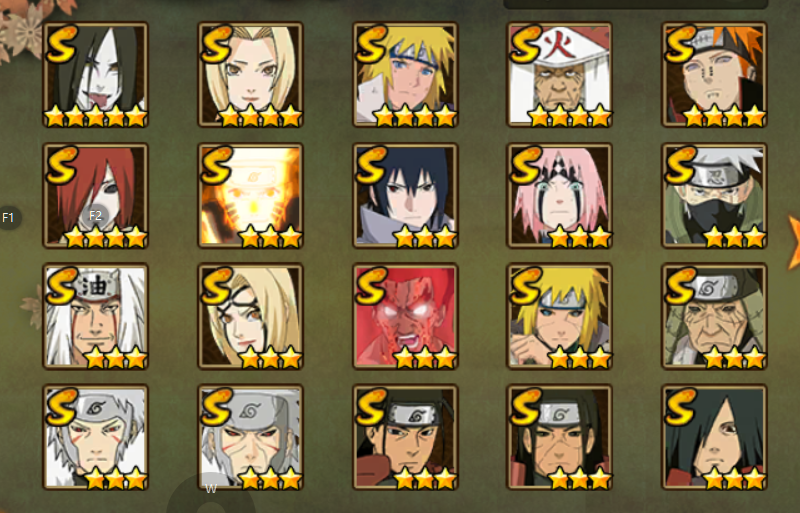Choose the blonde Tsunade portrait in top row
Screen dimensions: 800x513
pyautogui.click(x=251, y=75)
